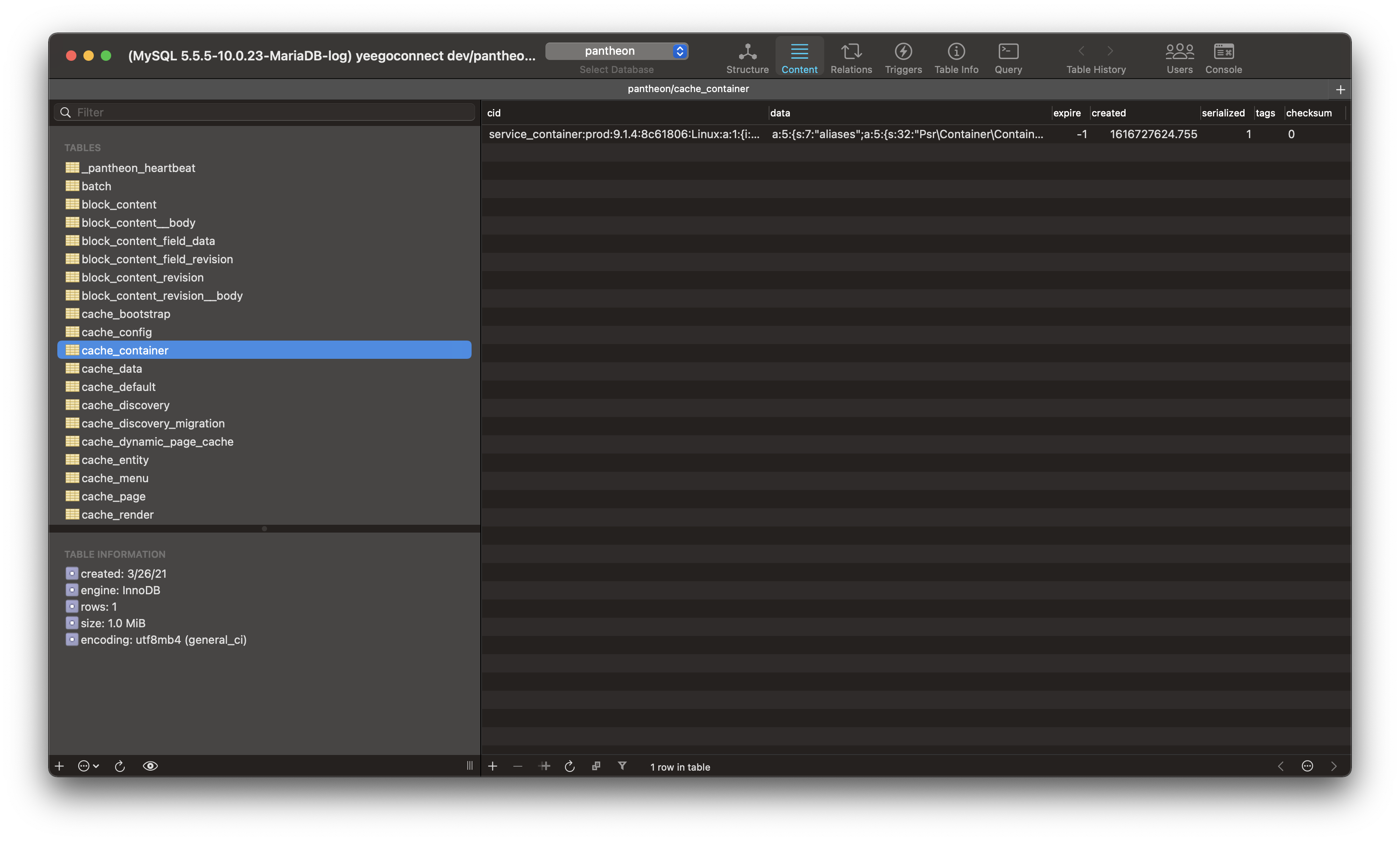Open the pantheon database dropdown
The image size is (1400, 841).
[616, 51]
